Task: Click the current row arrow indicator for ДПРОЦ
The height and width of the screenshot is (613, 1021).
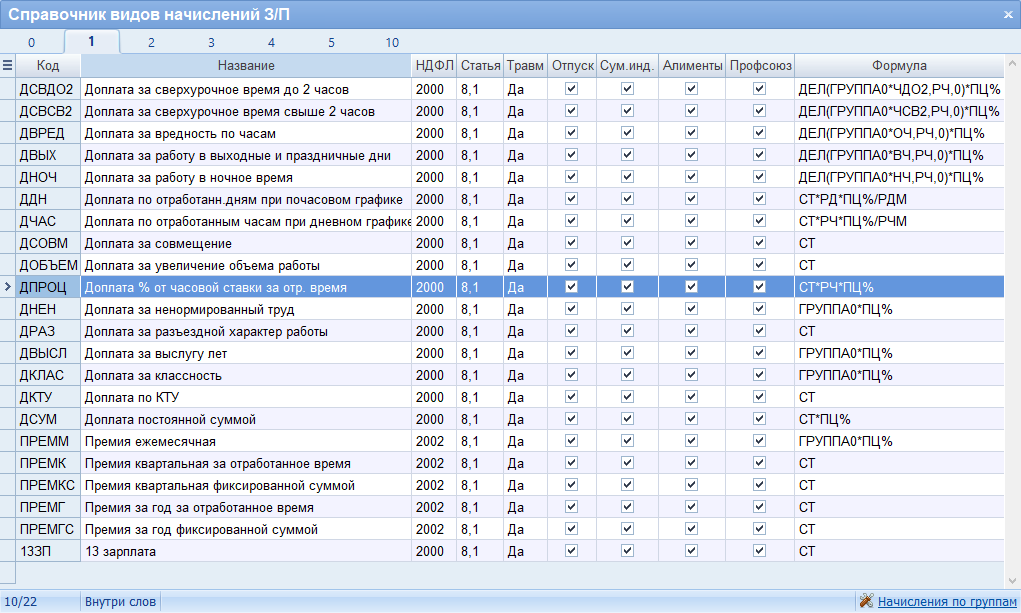Action: click(x=8, y=287)
